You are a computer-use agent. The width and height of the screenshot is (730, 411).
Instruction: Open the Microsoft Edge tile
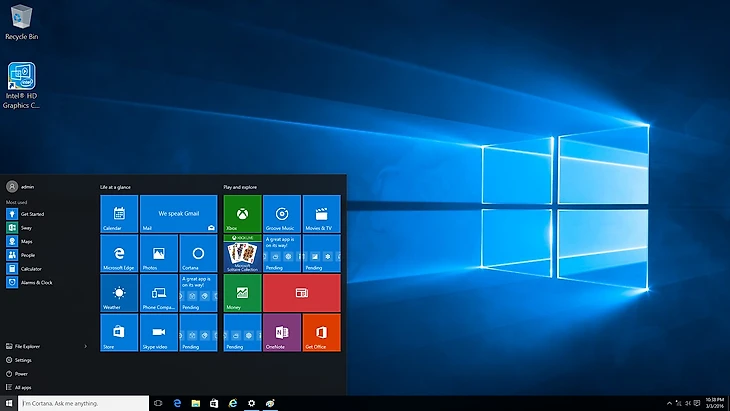[x=119, y=253]
